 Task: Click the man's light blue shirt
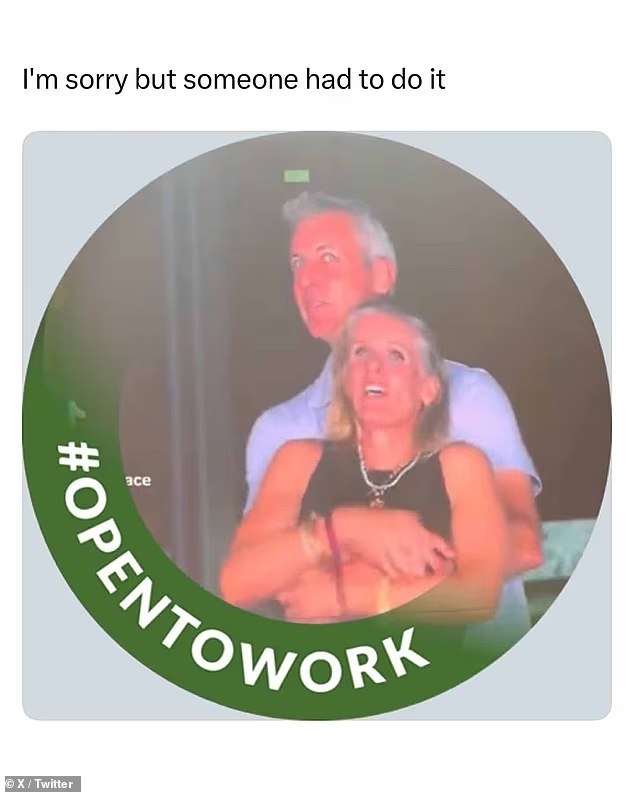[x=490, y=420]
